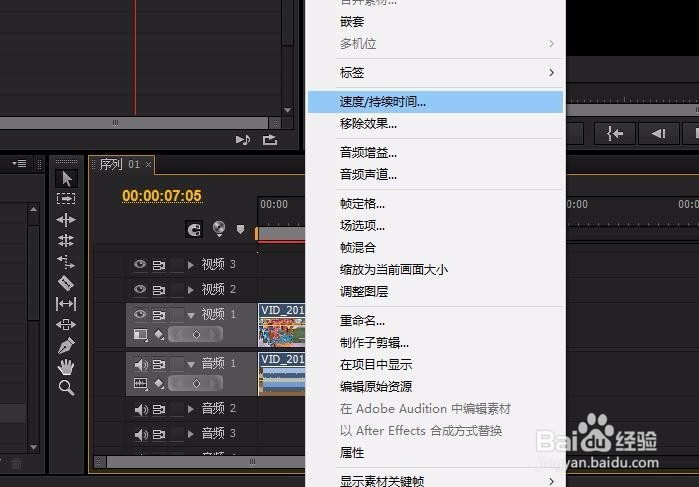Select the Slide tool
699x487 pixels.
point(66,325)
